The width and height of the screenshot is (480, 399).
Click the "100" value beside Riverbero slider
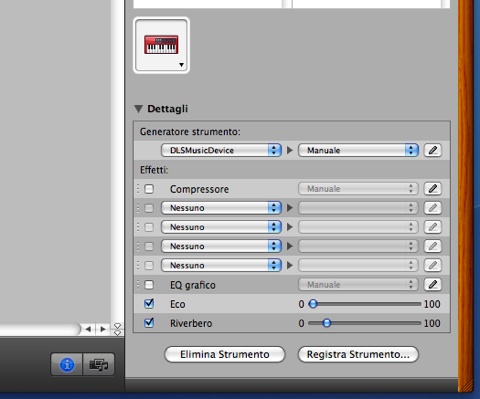pos(432,323)
